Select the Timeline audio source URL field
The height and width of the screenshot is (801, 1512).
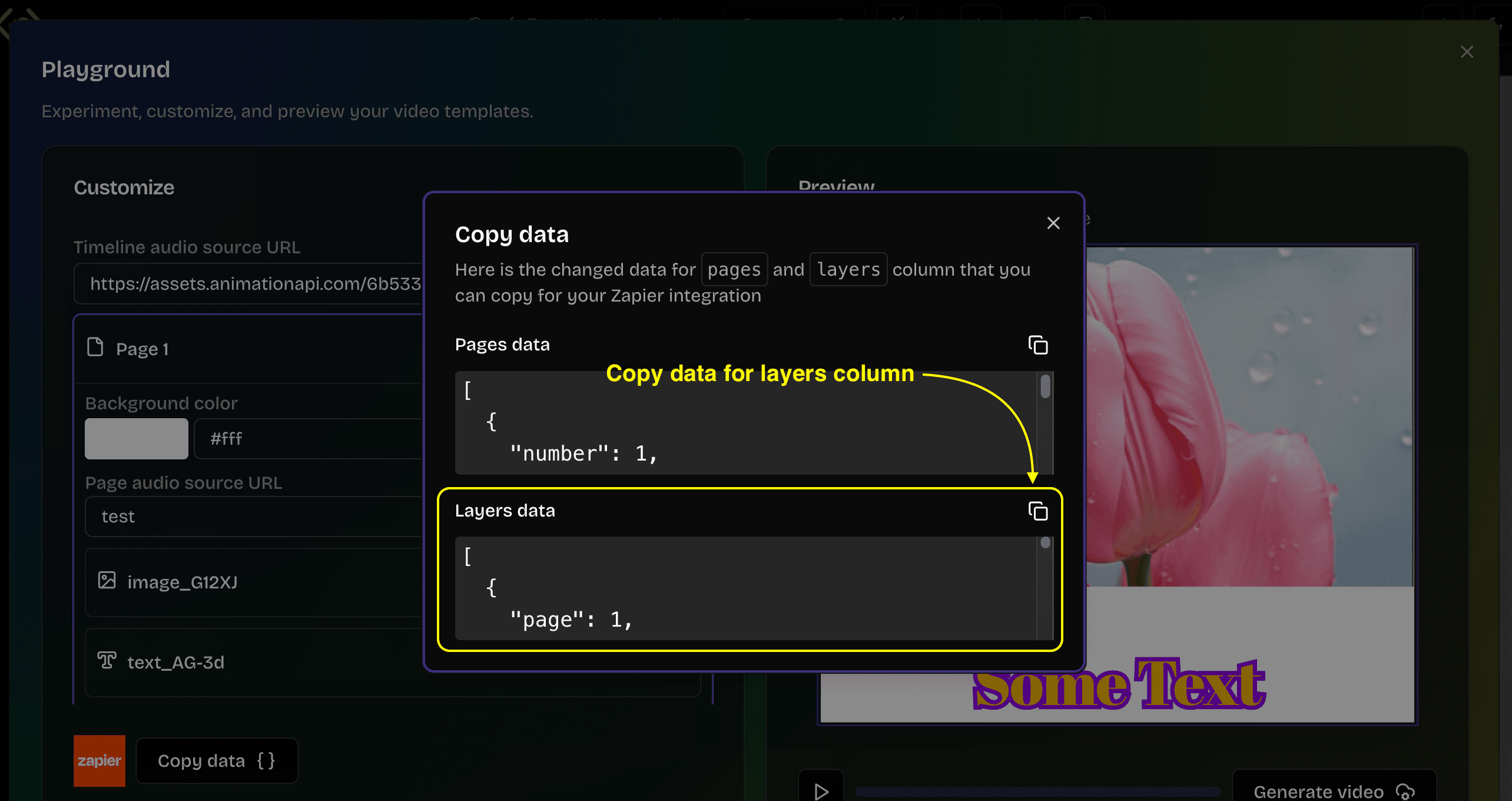(x=253, y=283)
